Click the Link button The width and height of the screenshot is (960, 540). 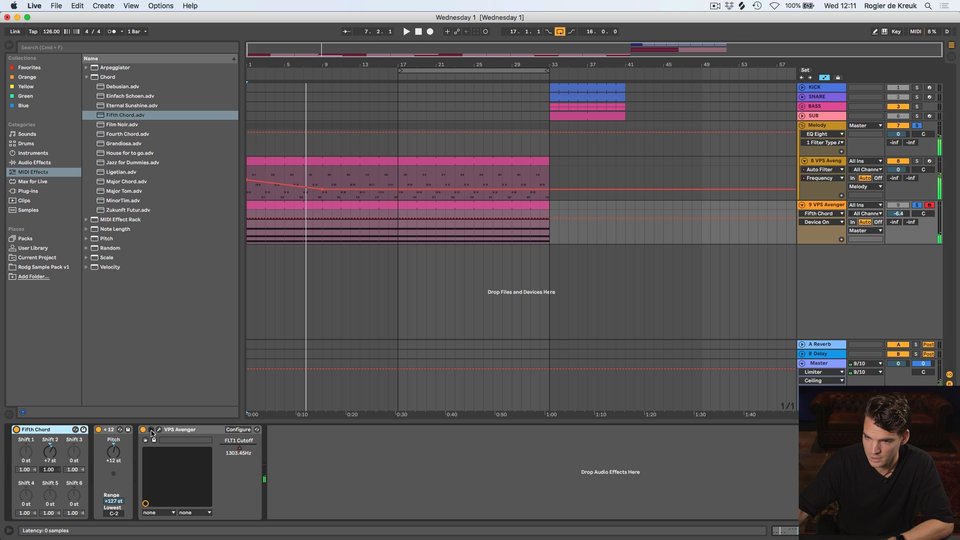(15, 31)
